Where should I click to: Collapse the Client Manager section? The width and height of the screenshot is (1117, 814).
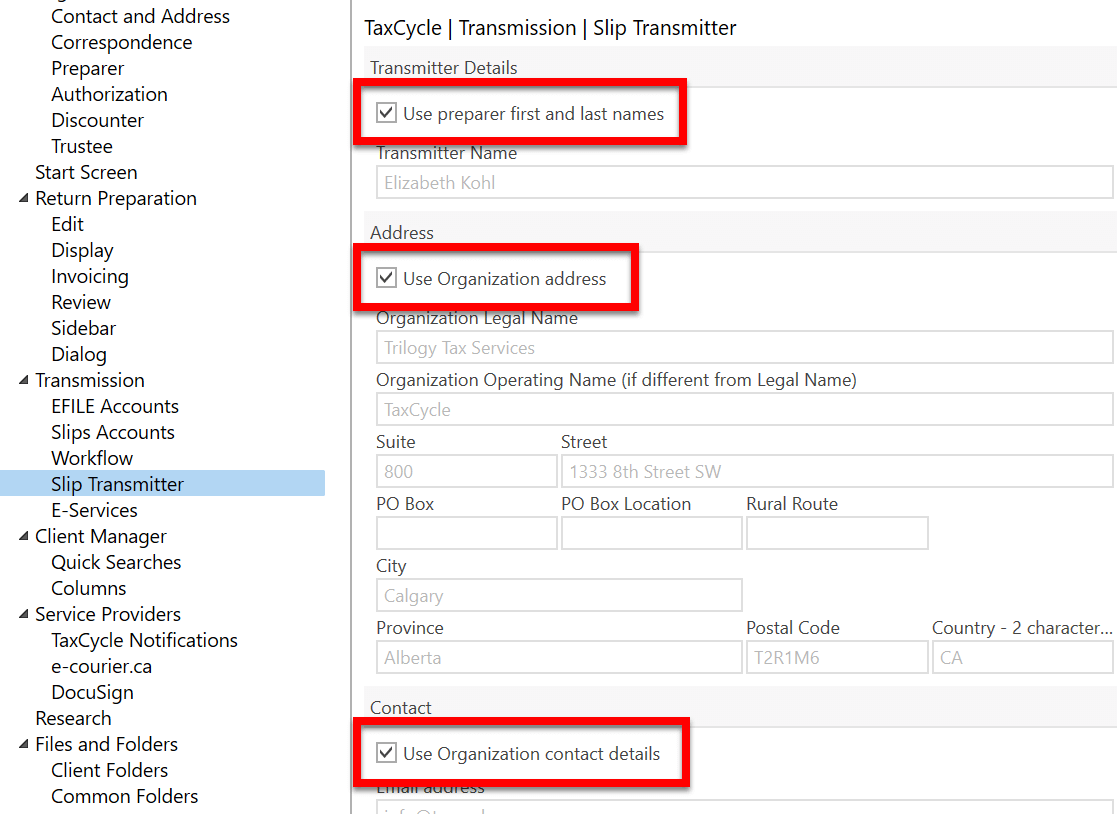(x=24, y=536)
